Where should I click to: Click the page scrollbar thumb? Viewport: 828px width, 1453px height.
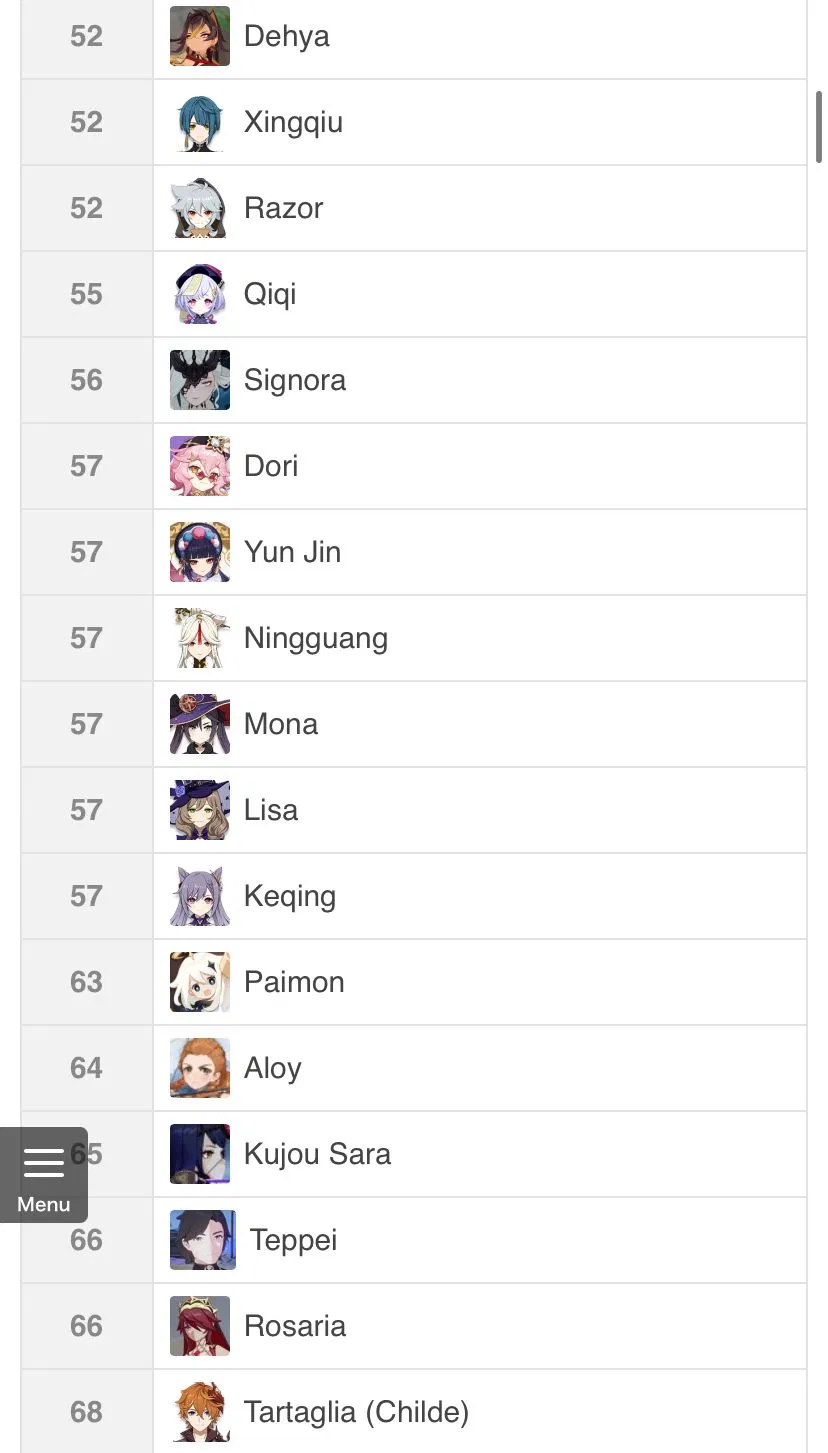pos(819,126)
